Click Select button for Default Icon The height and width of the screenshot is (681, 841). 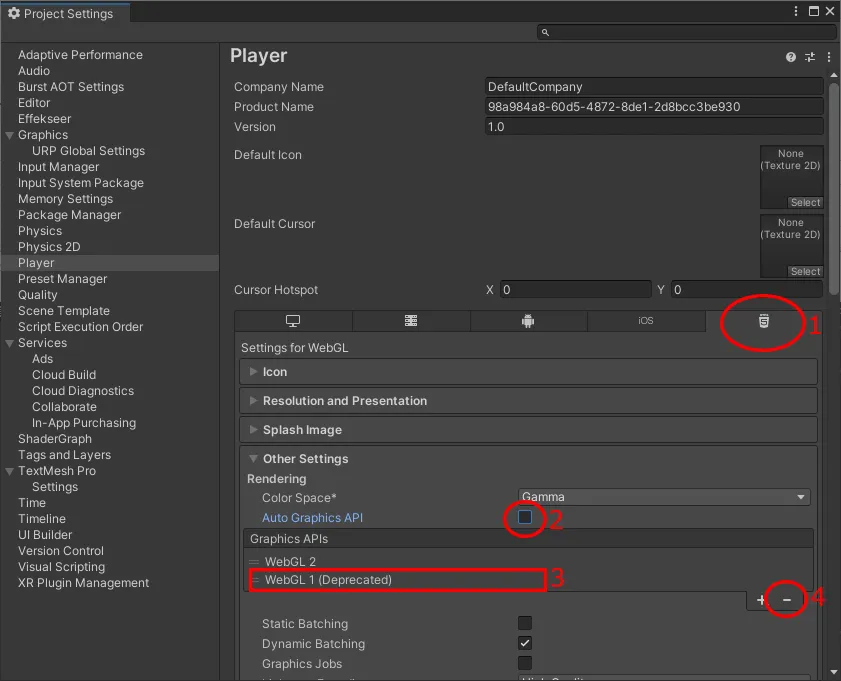point(805,203)
